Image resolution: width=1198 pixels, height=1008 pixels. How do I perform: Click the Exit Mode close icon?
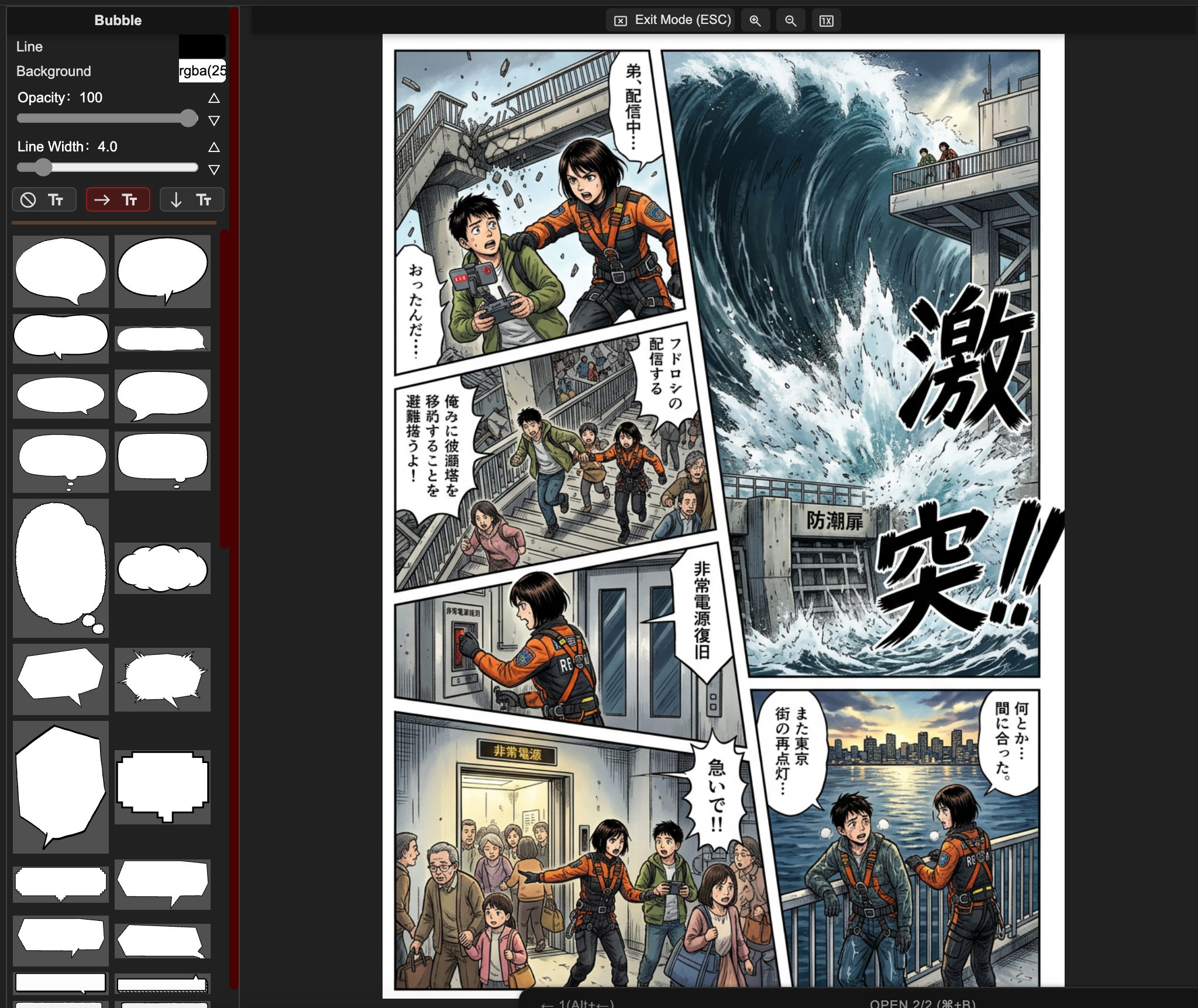620,20
